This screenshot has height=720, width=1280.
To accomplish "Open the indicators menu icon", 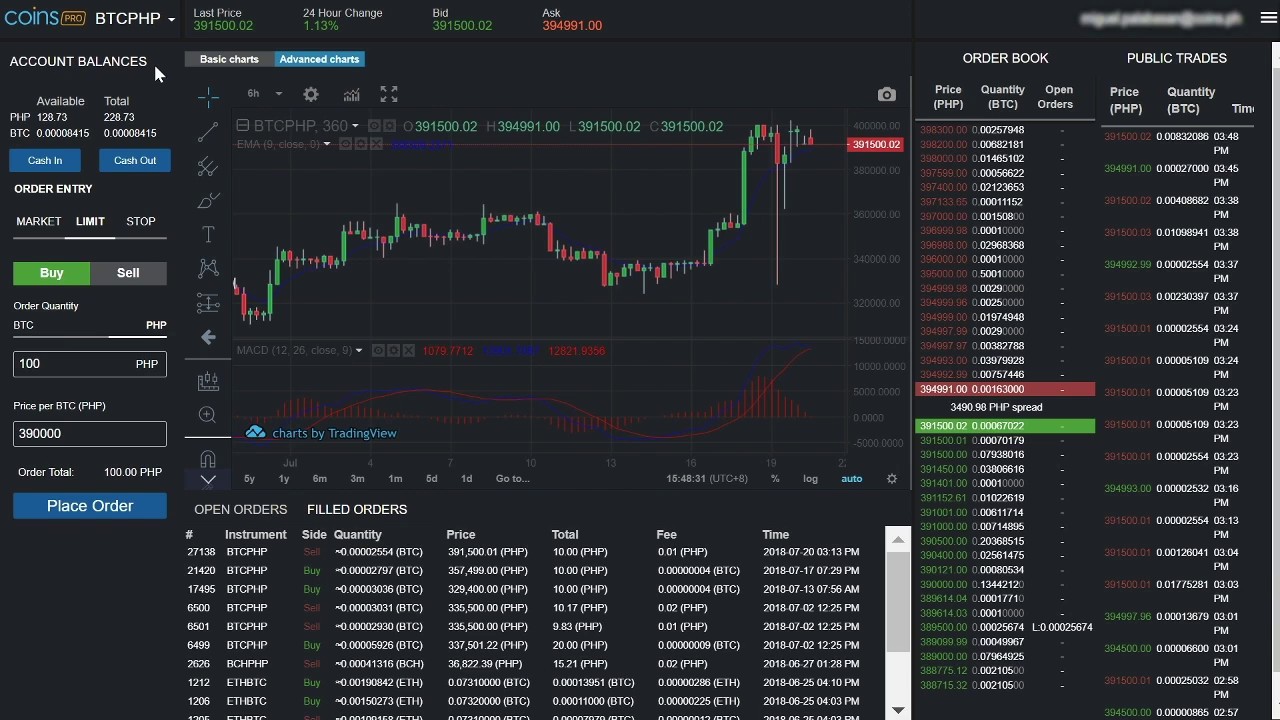I will click(x=351, y=94).
